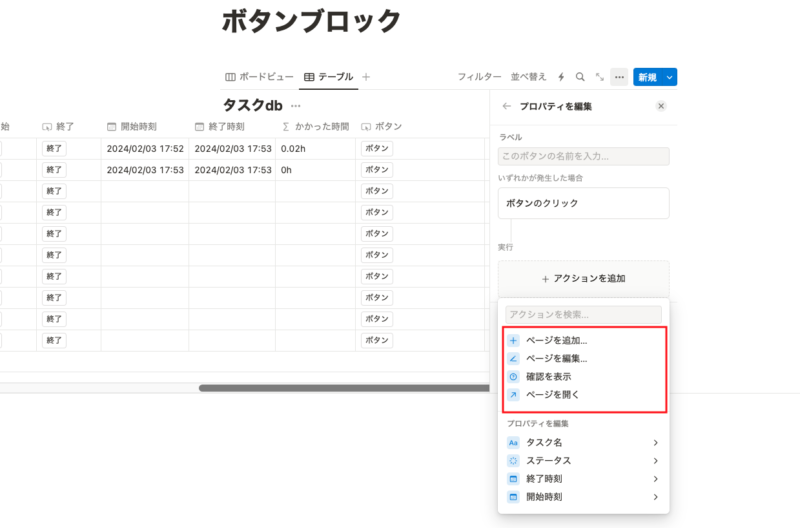Click the タスクdb database title
This screenshot has height=528, width=800.
click(253, 106)
